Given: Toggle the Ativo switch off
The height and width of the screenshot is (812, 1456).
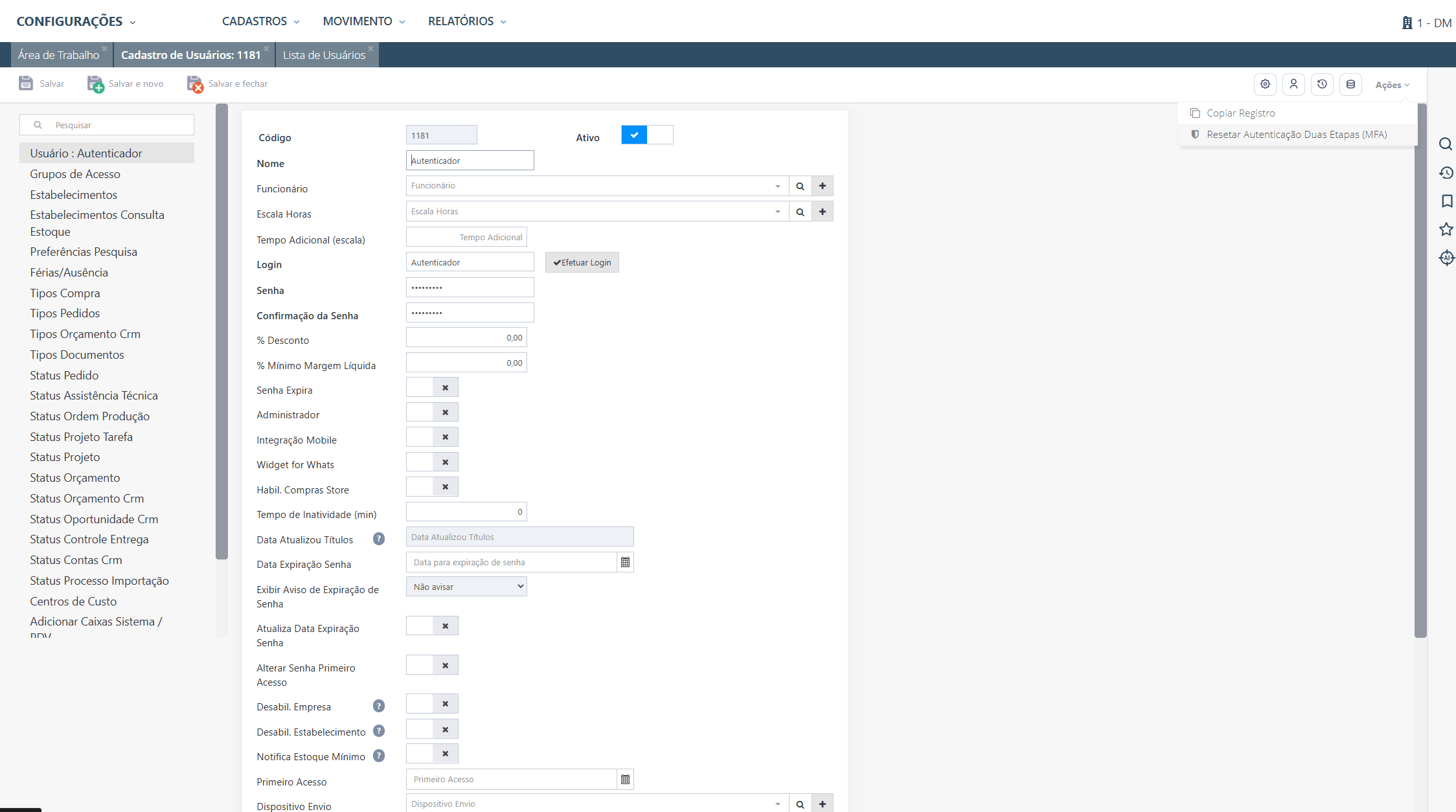Looking at the screenshot, I should point(647,135).
